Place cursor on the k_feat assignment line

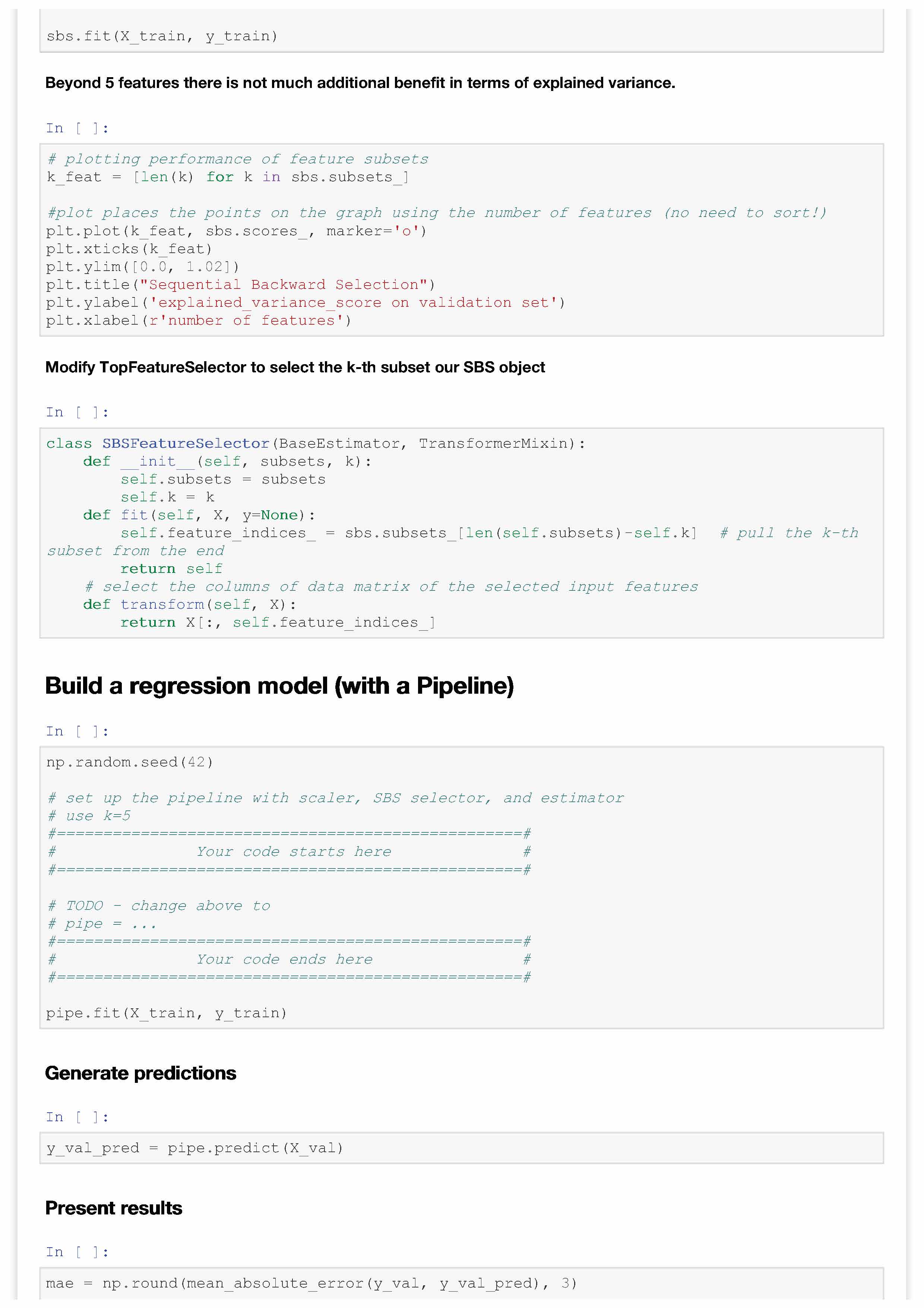(x=227, y=177)
